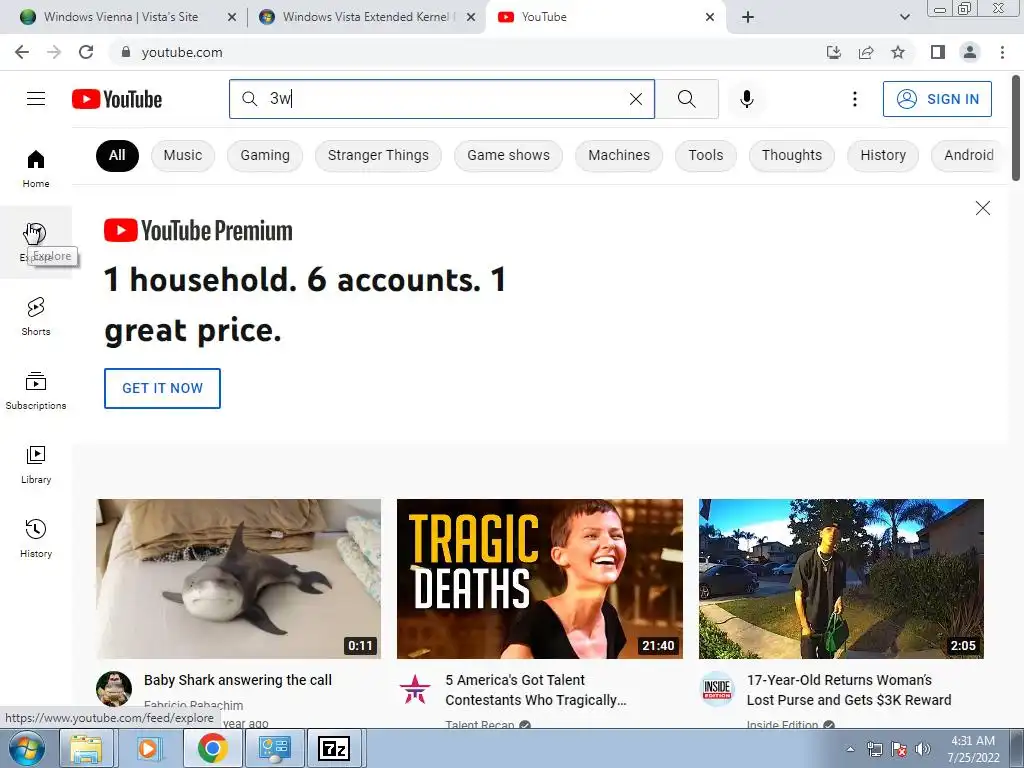The image size is (1024, 768).
Task: Open History in the sidebar
Action: pos(36,539)
